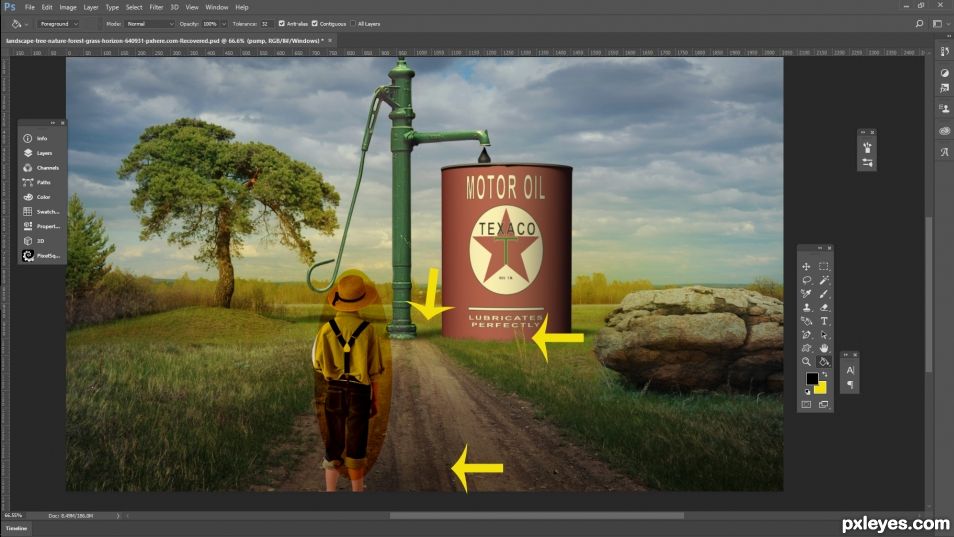Select the Lasso tool
This screenshot has height=537, width=954.
pyautogui.click(x=806, y=280)
